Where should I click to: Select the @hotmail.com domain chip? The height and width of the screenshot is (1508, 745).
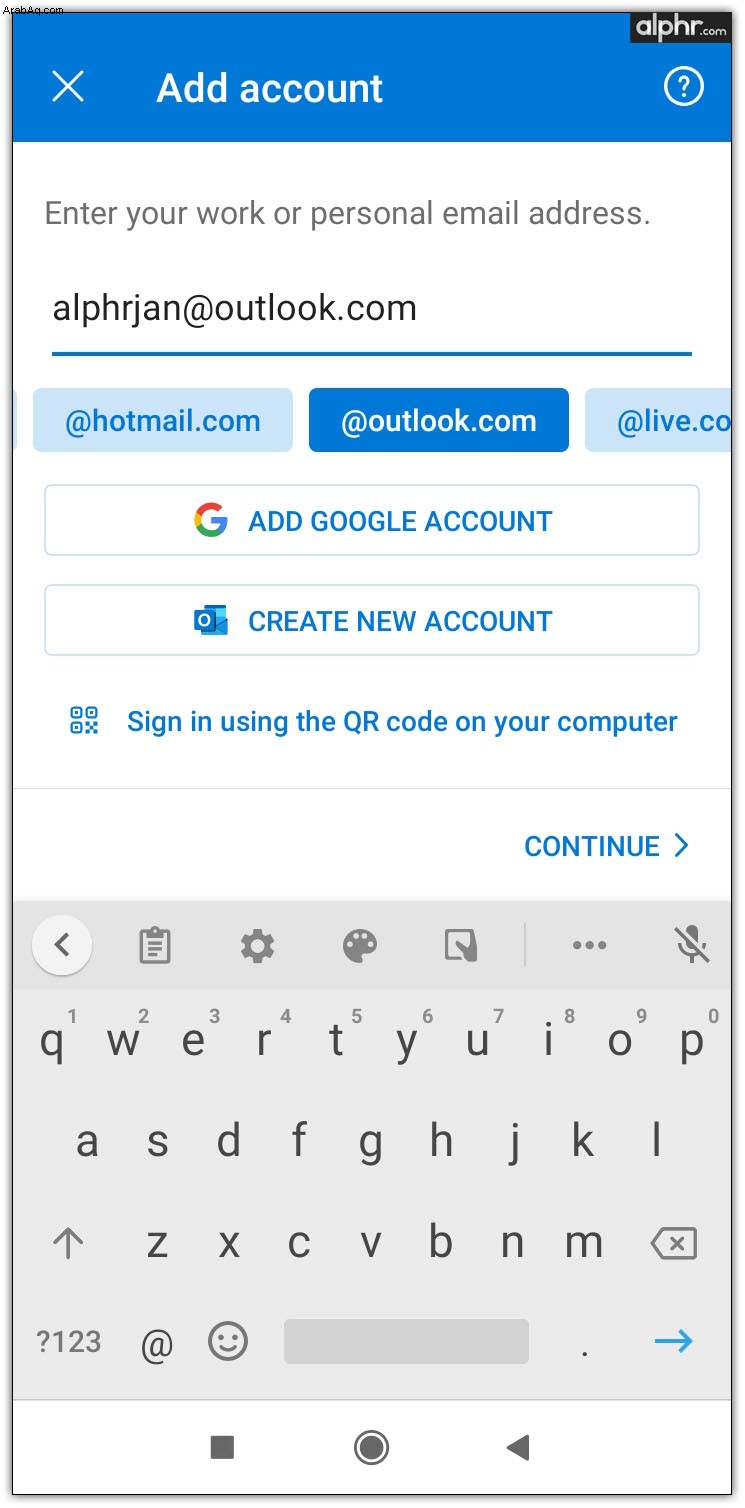[163, 421]
